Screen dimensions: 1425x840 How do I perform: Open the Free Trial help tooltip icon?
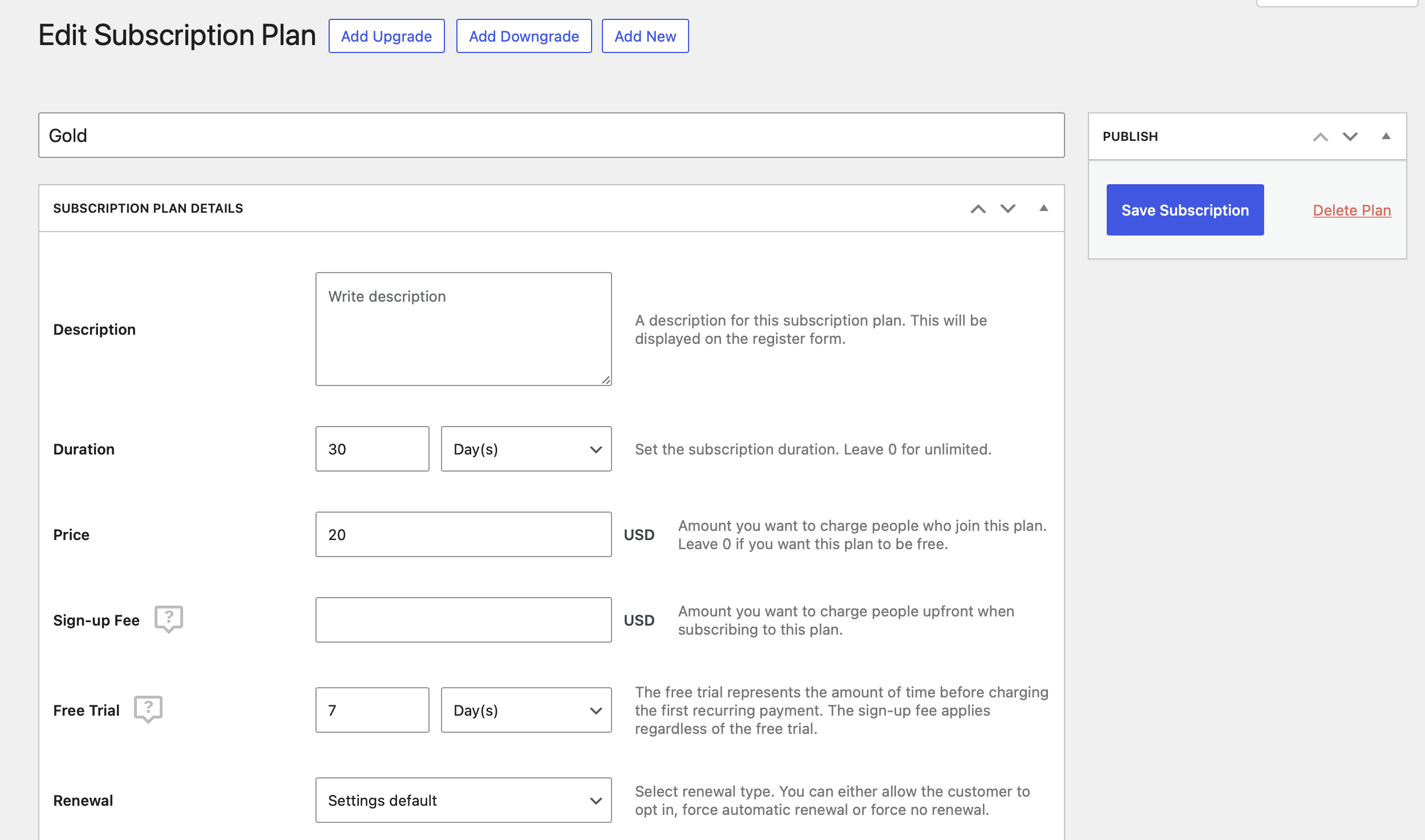coord(148,709)
